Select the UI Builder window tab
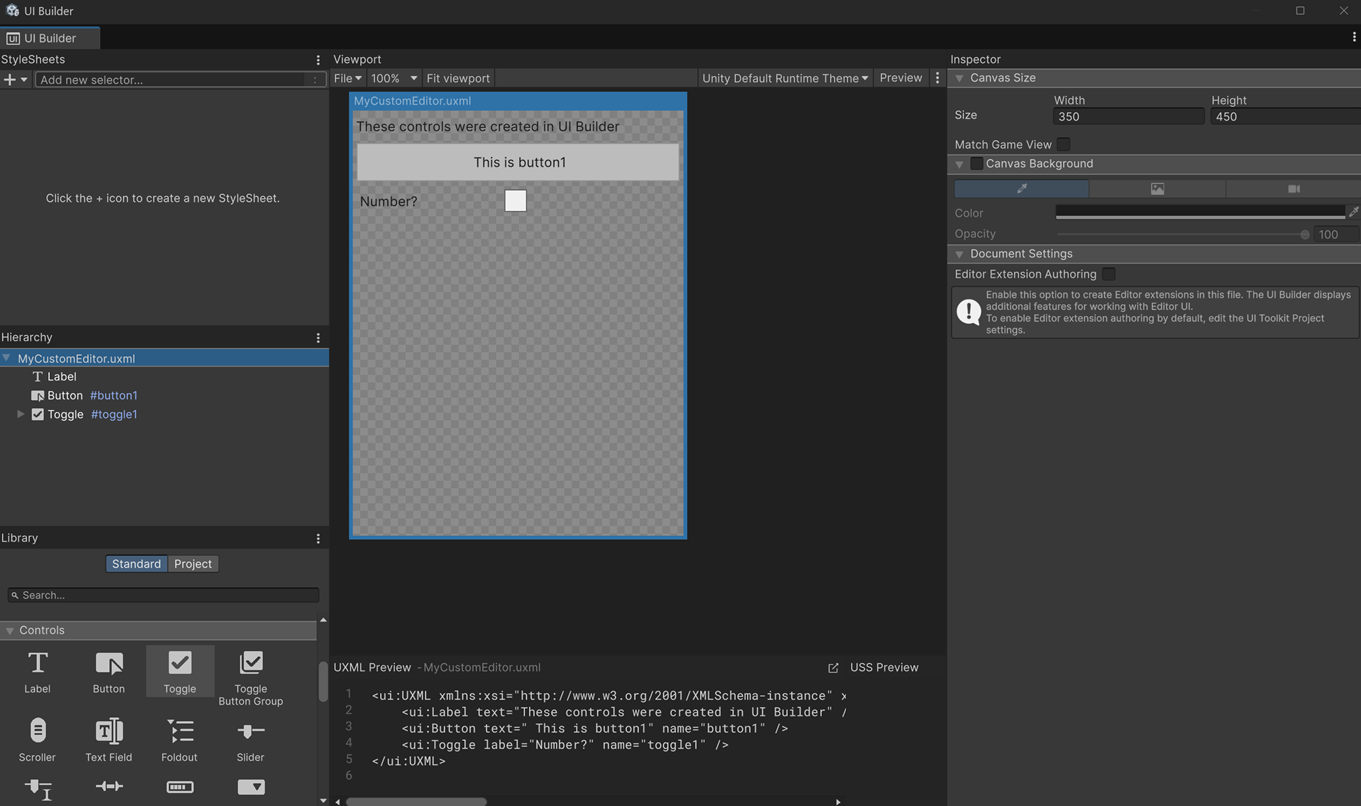The image size is (1361, 806). [50, 38]
